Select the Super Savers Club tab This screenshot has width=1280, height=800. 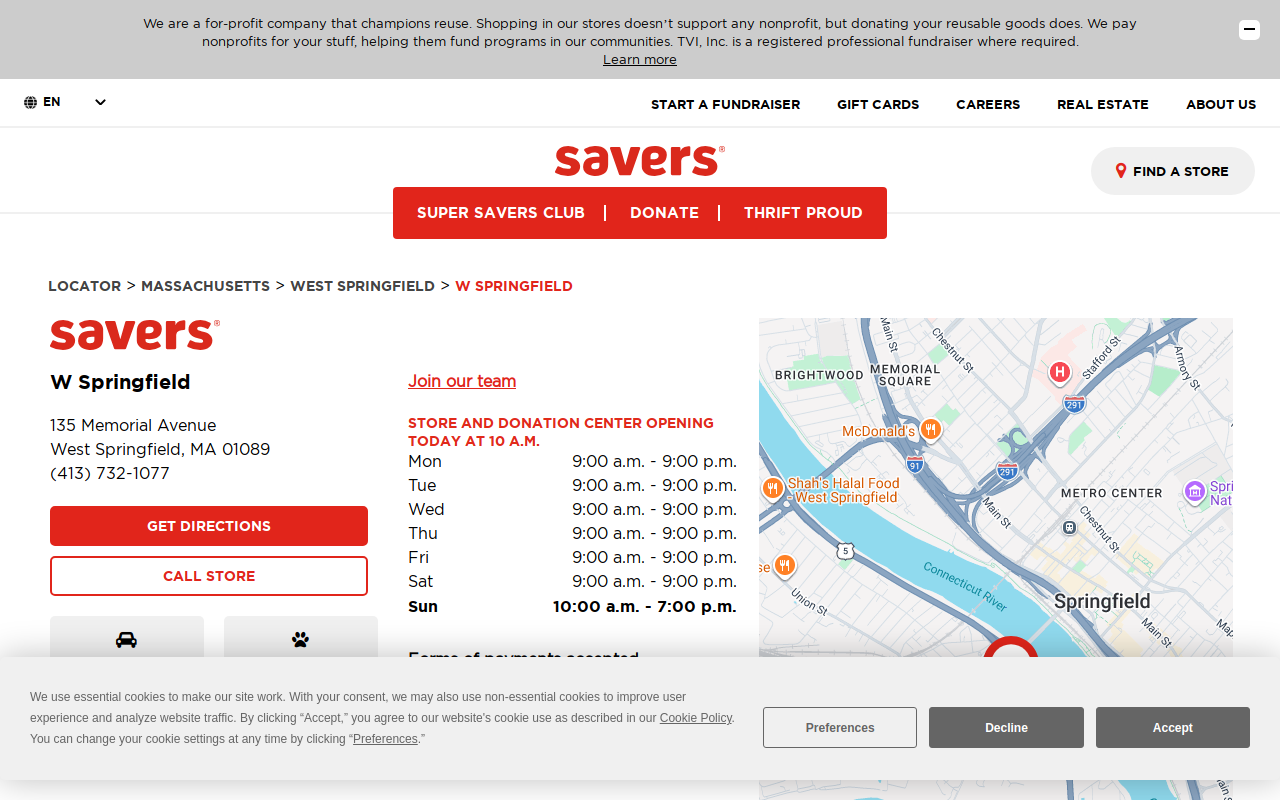pos(500,213)
